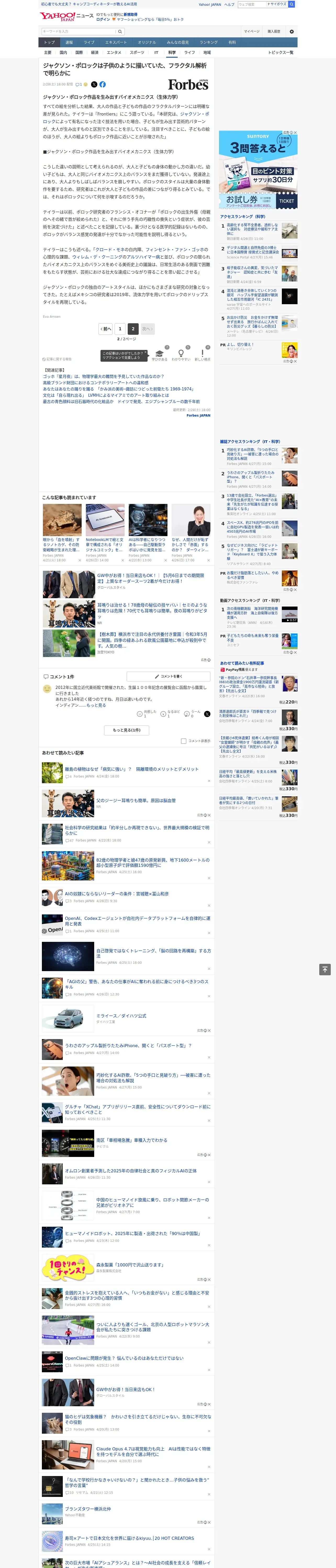The width and height of the screenshot is (336, 1568).
Task: Click the コメントを書く button
Action: (168, 676)
